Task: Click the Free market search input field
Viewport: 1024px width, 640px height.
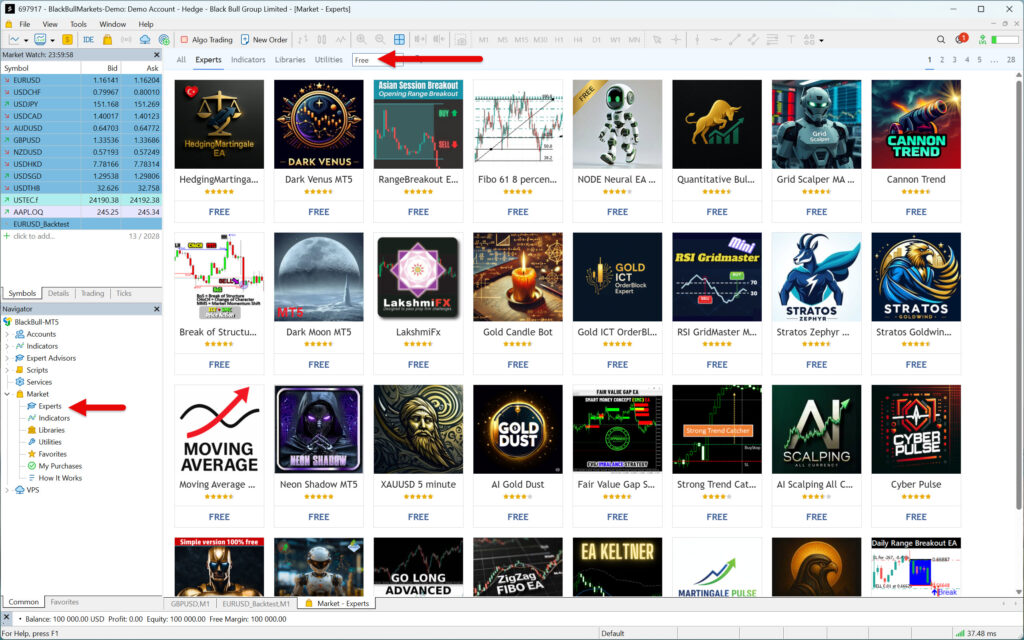Action: pyautogui.click(x=380, y=60)
